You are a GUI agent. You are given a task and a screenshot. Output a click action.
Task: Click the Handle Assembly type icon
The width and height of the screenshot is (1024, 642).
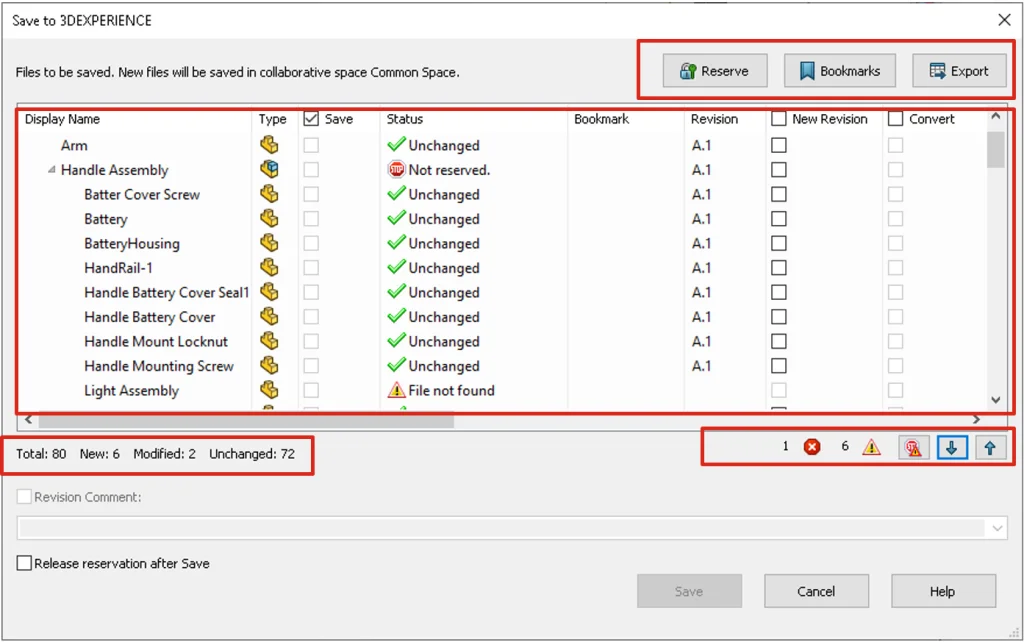[269, 170]
